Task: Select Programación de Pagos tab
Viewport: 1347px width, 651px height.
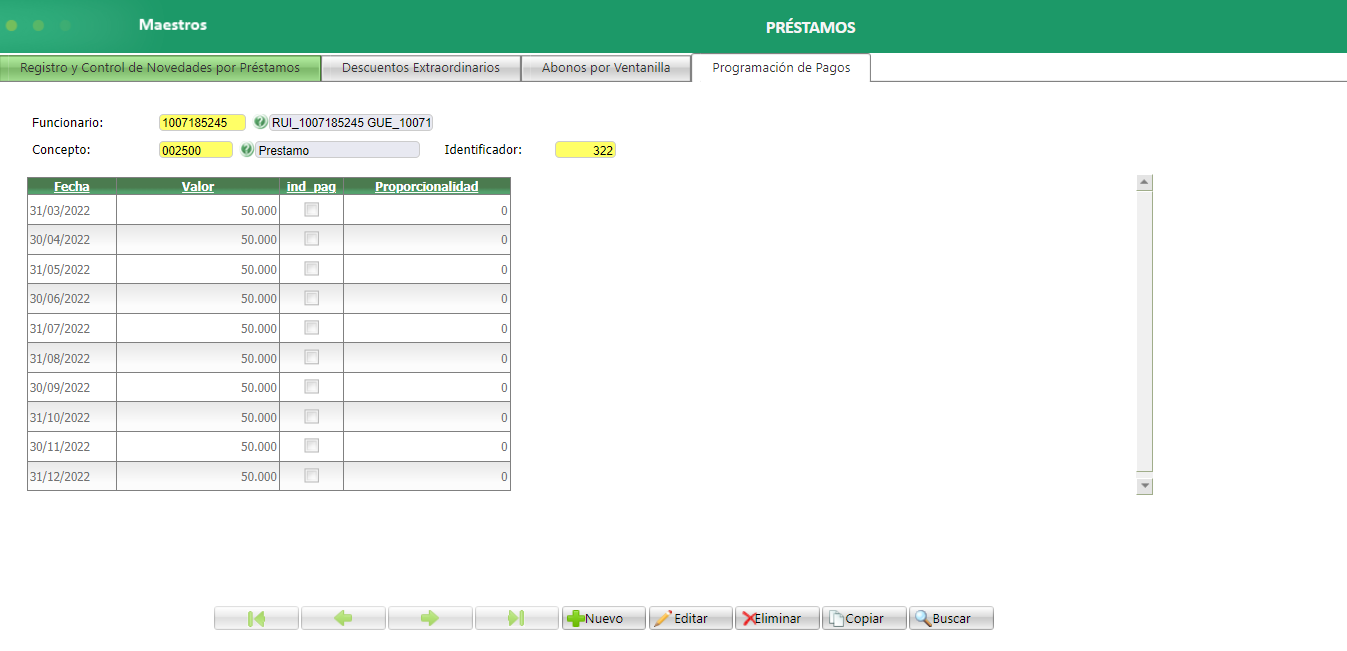Action: 781,68
